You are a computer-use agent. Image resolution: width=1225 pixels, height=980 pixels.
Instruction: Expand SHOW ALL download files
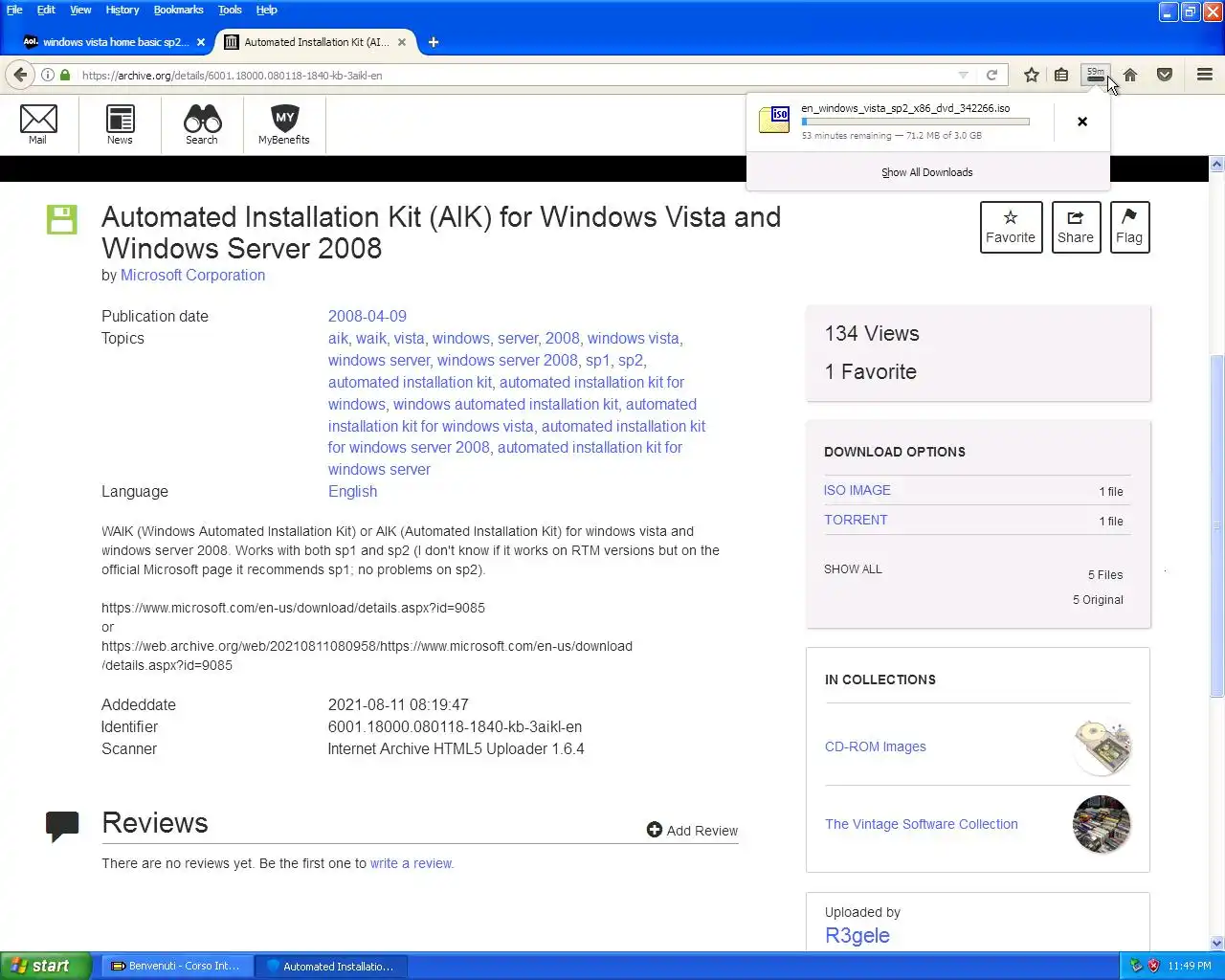pos(853,568)
